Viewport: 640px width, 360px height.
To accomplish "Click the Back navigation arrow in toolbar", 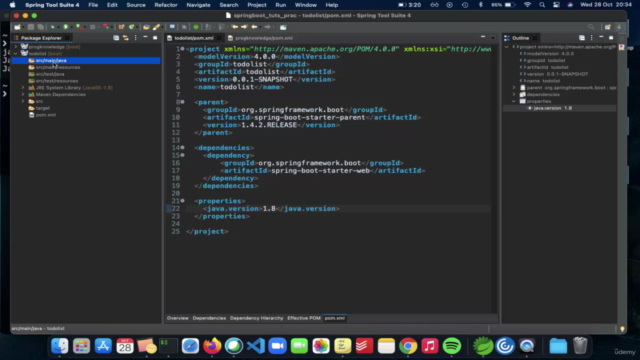I will [x=254, y=27].
